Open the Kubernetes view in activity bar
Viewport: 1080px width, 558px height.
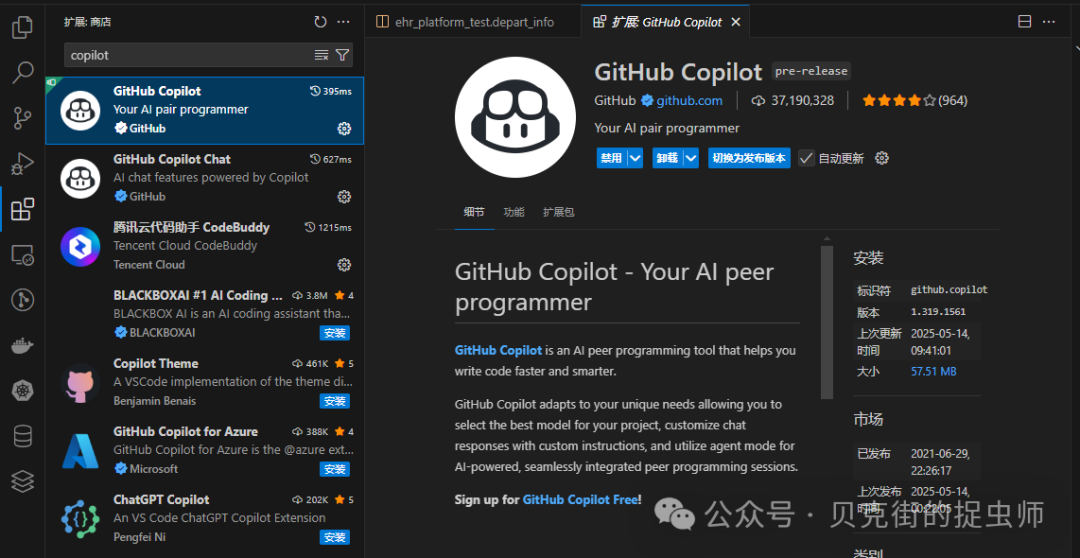click(x=23, y=391)
